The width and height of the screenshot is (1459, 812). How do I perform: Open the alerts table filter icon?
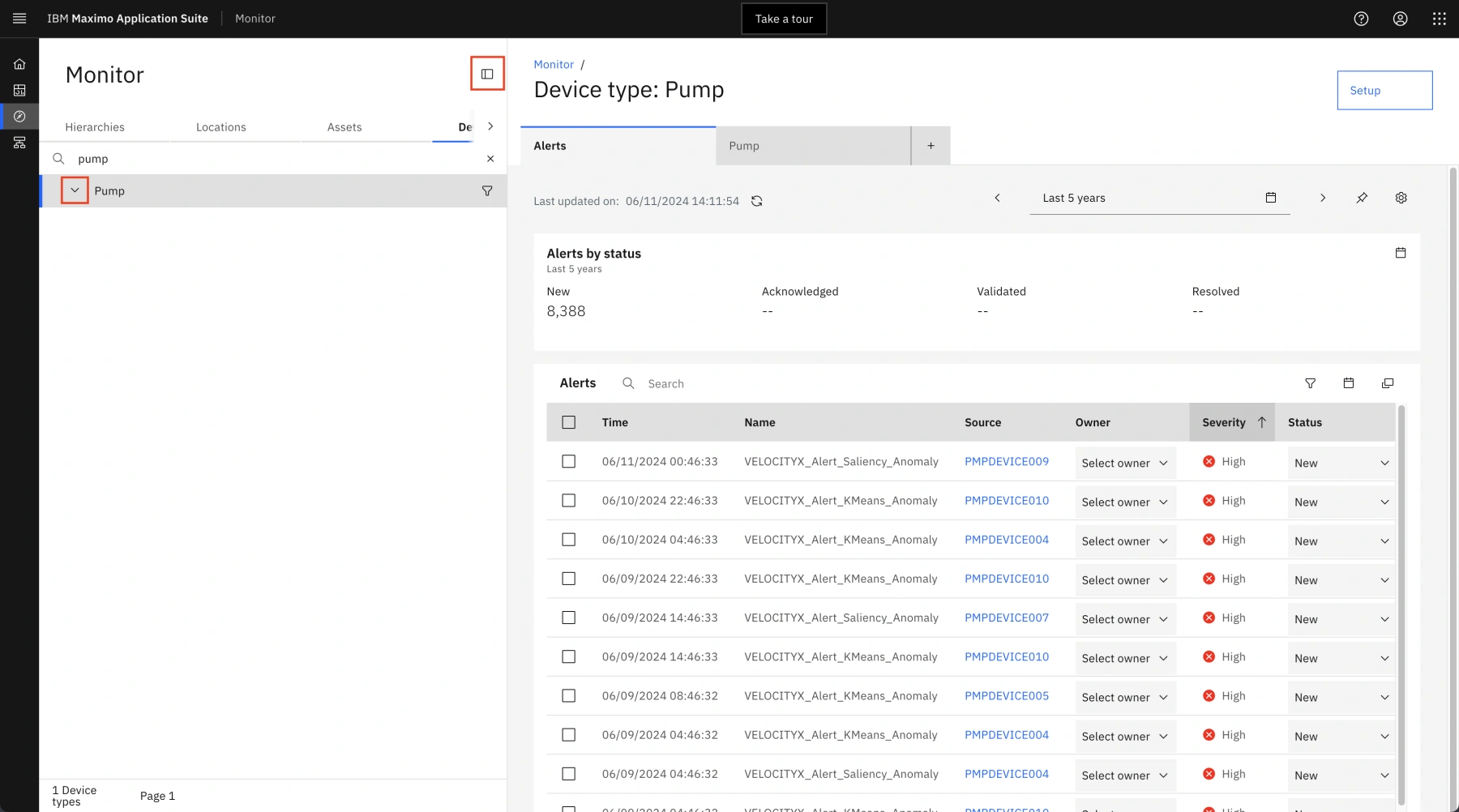(x=1310, y=383)
